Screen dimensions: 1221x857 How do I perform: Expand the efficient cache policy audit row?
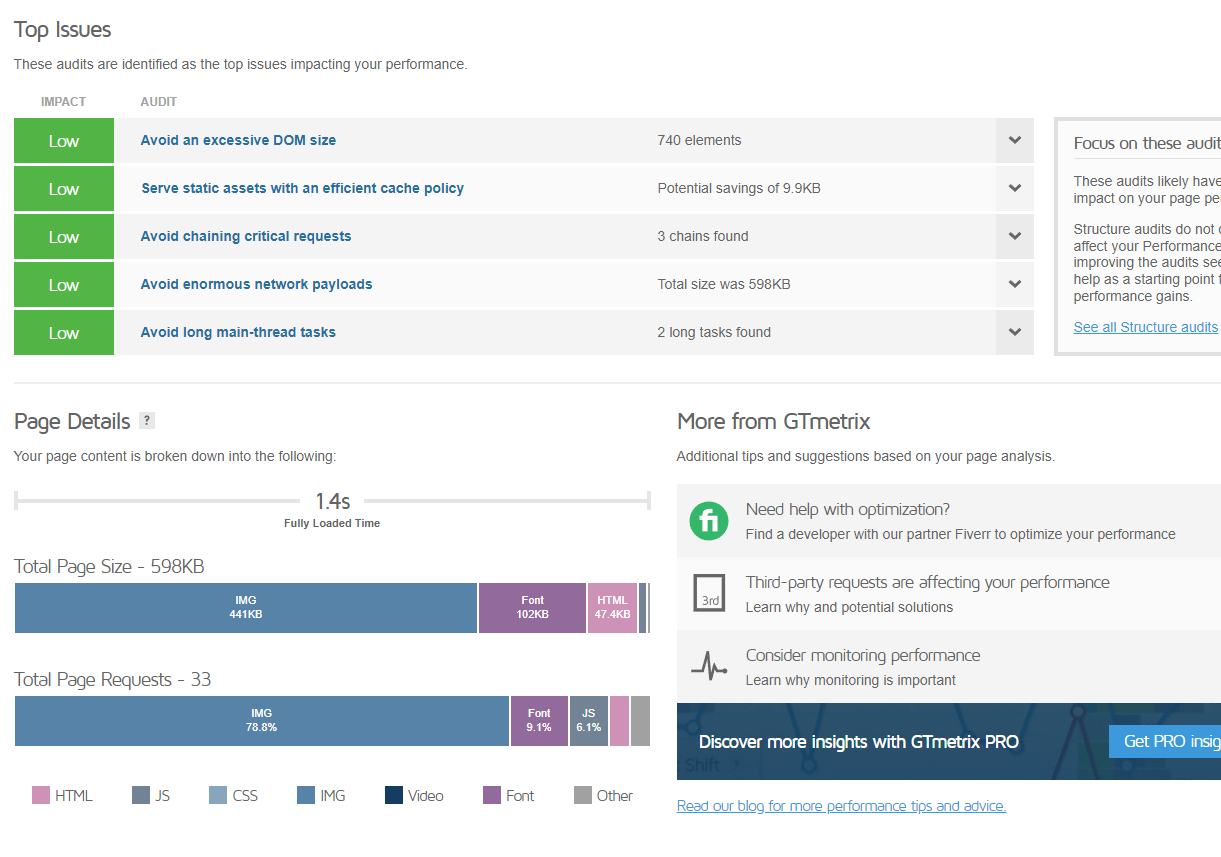[x=524, y=188]
